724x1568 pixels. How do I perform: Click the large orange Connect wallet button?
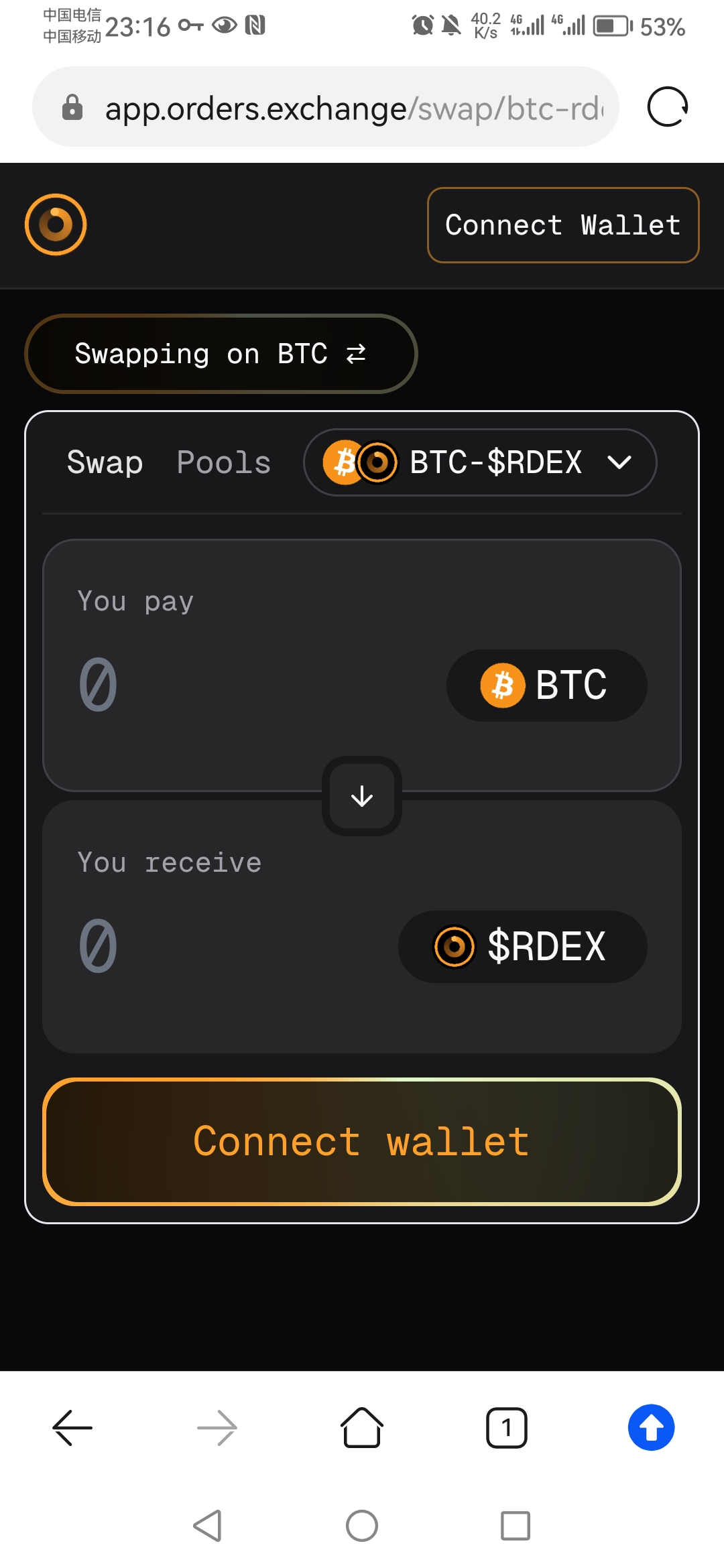tap(362, 1142)
